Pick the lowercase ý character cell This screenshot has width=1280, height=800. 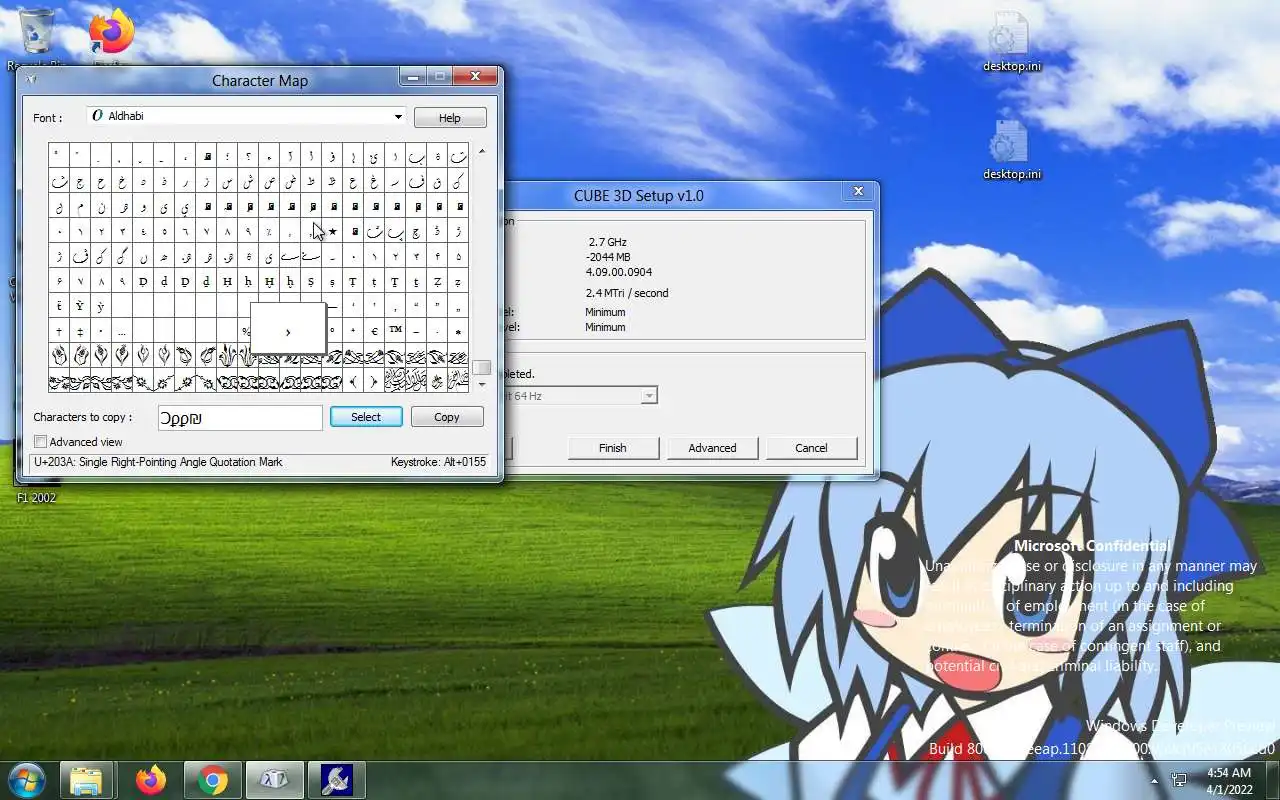[101, 306]
